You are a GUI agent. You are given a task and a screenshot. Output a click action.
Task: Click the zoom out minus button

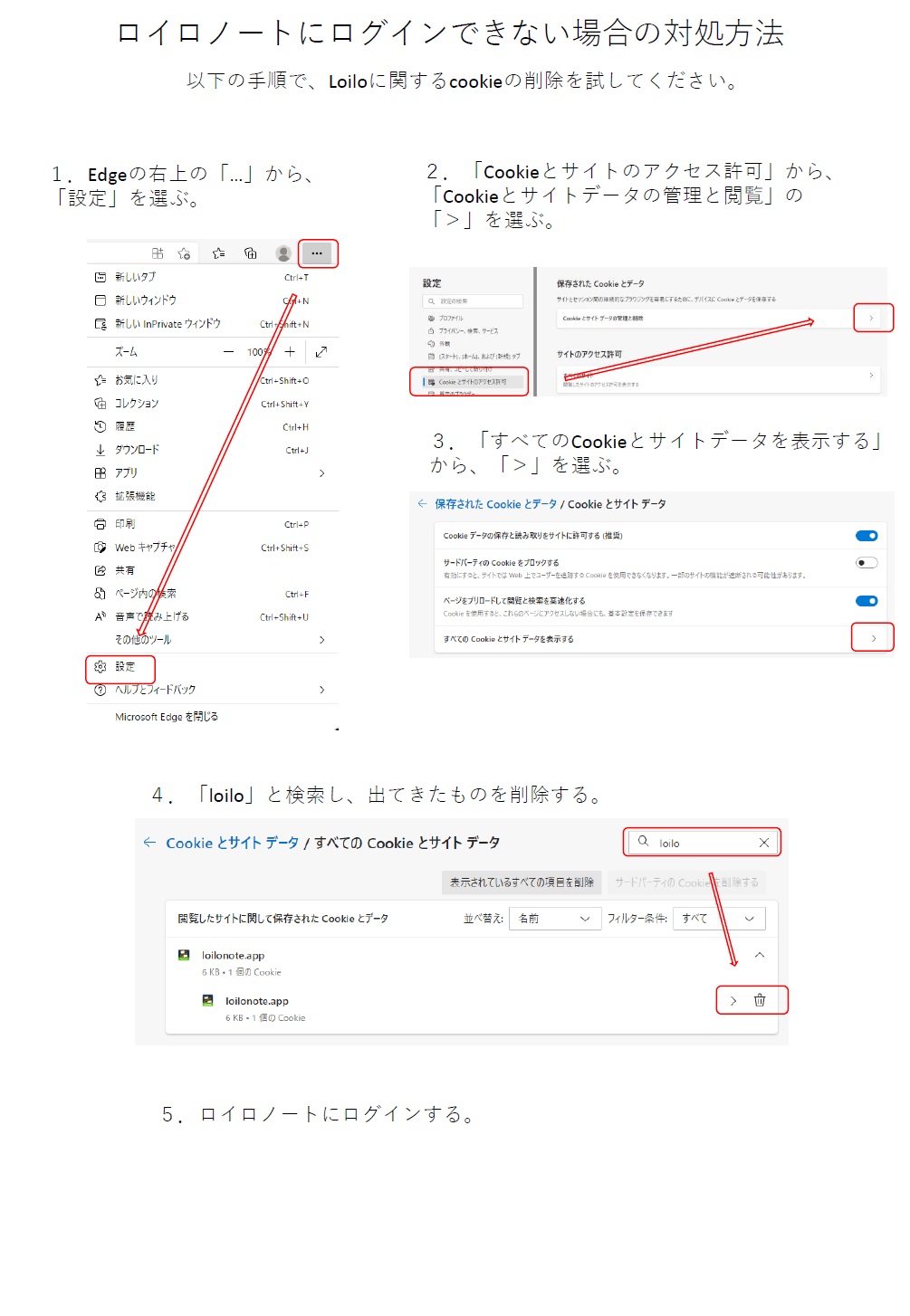click(x=228, y=352)
